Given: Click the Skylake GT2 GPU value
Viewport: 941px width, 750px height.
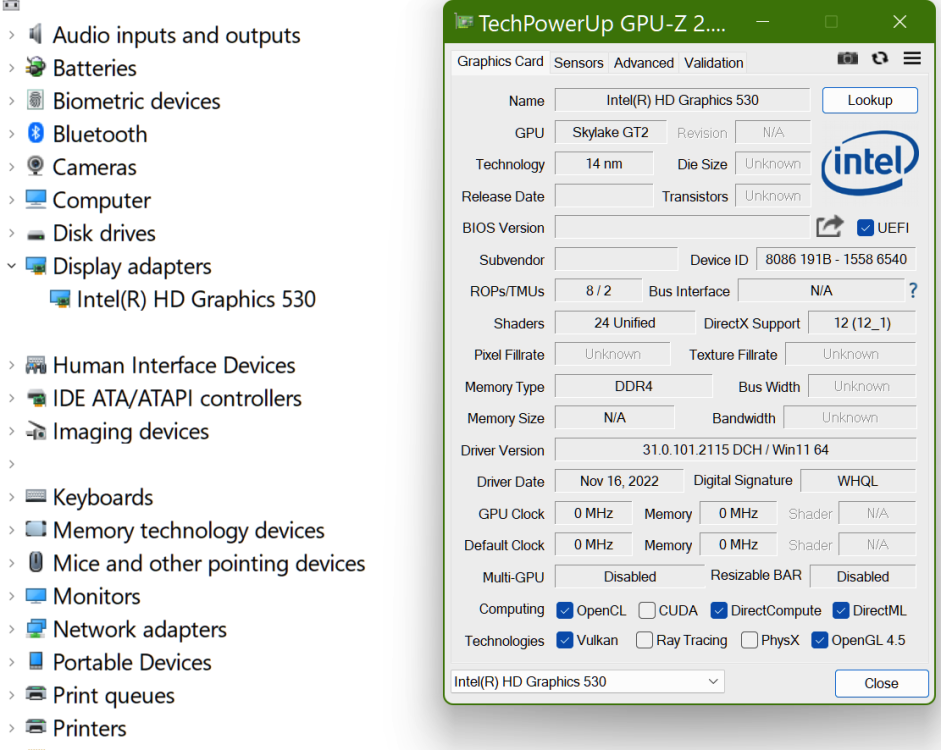Looking at the screenshot, I should click(610, 132).
